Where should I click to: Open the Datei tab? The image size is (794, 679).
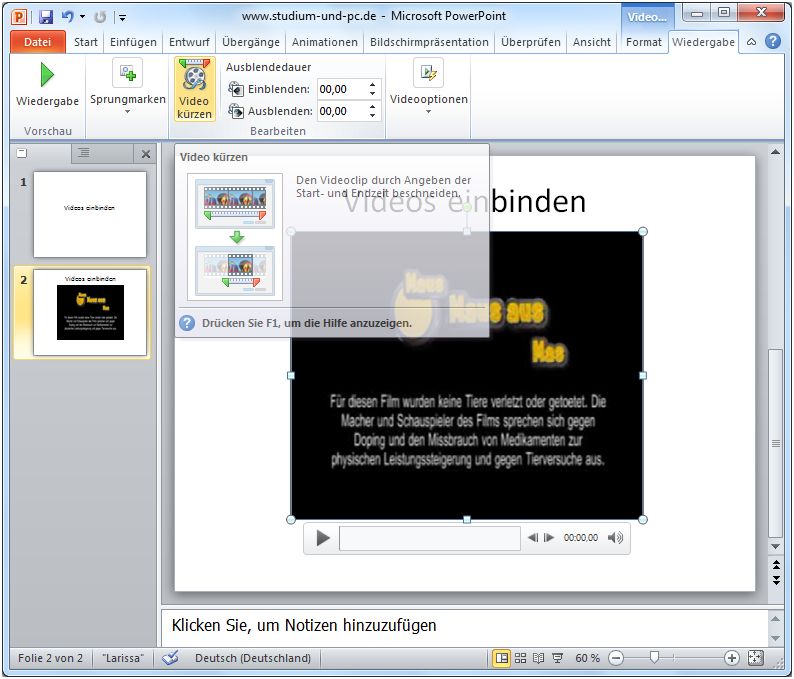(37, 42)
